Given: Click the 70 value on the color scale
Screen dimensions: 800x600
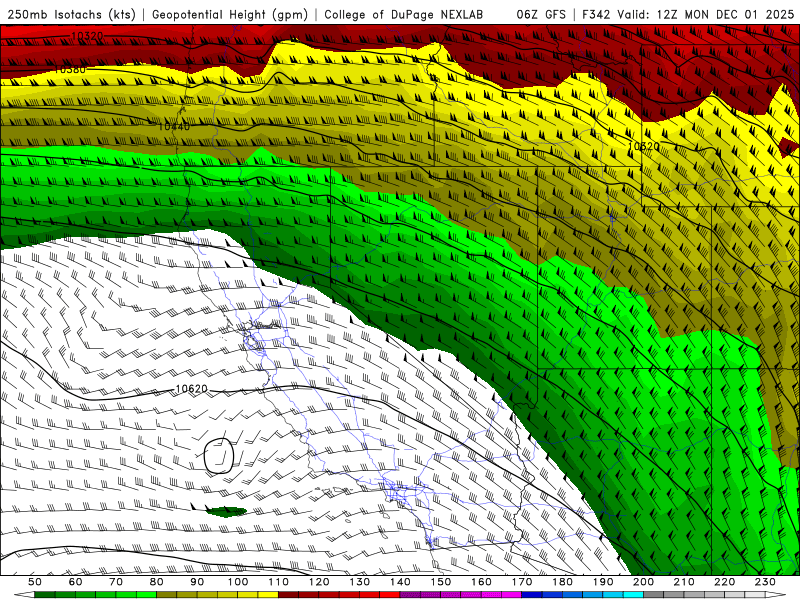Looking at the screenshot, I should [x=116, y=582].
